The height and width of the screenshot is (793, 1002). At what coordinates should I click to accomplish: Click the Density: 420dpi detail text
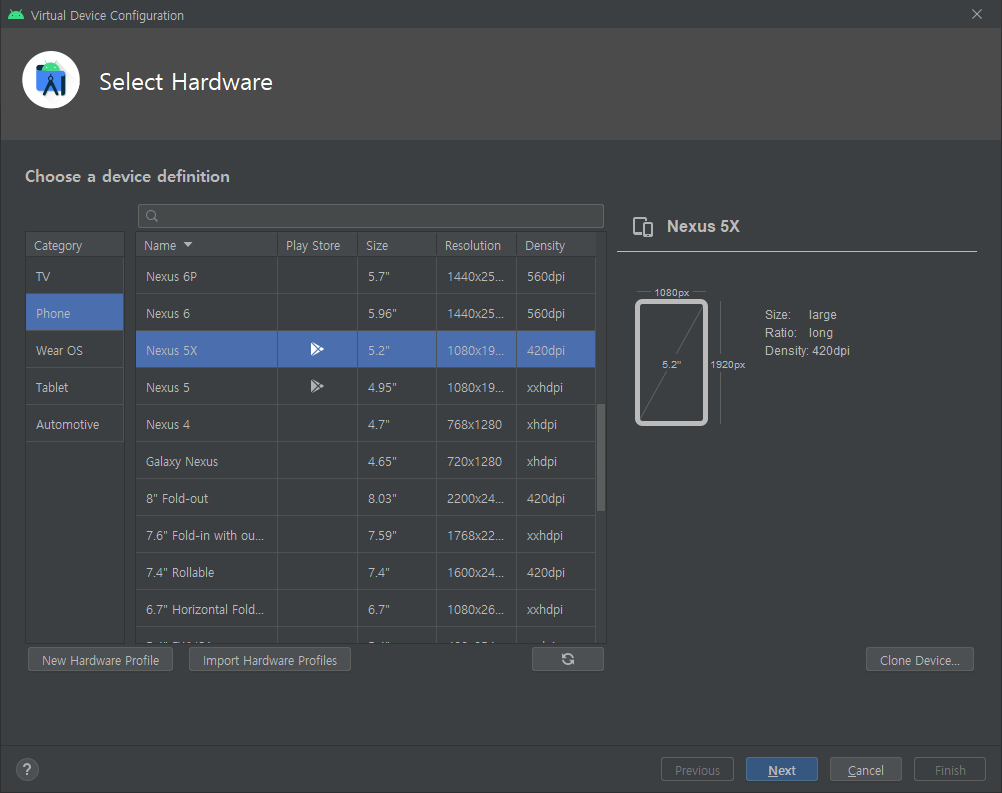pyautogui.click(x=807, y=350)
